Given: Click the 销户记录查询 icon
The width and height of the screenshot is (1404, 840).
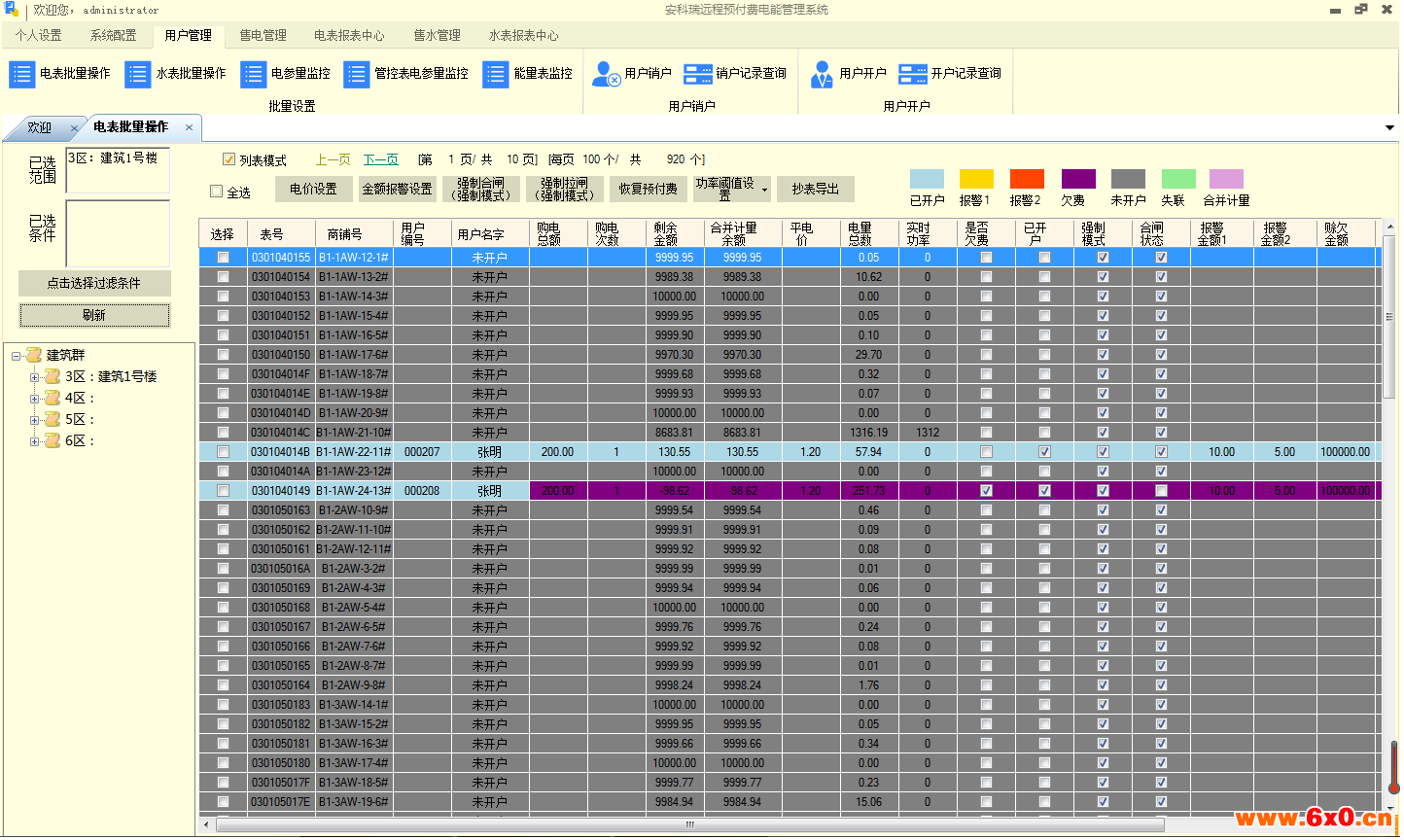Looking at the screenshot, I should point(698,74).
